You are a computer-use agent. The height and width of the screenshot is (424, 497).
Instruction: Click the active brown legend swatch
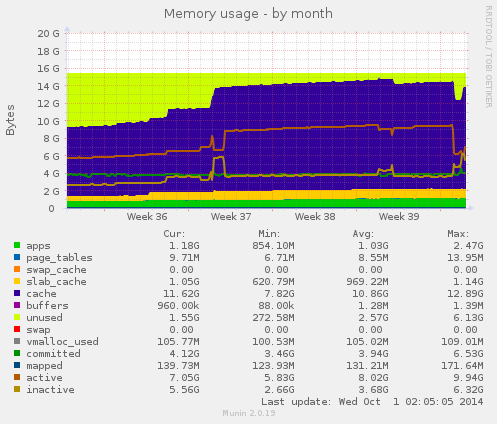click(x=17, y=377)
